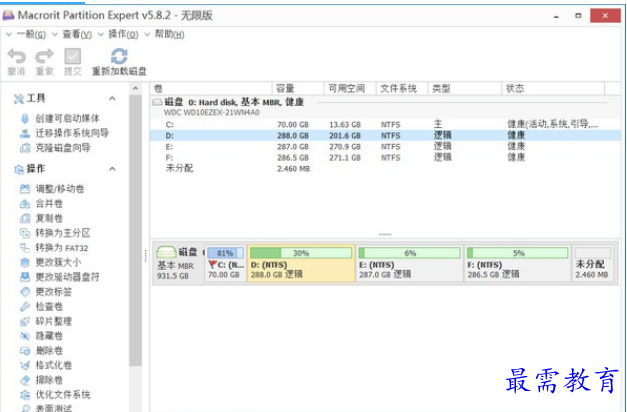Start 克隆磁盘向导
Viewport: 627px width, 412px height.
click(62, 148)
